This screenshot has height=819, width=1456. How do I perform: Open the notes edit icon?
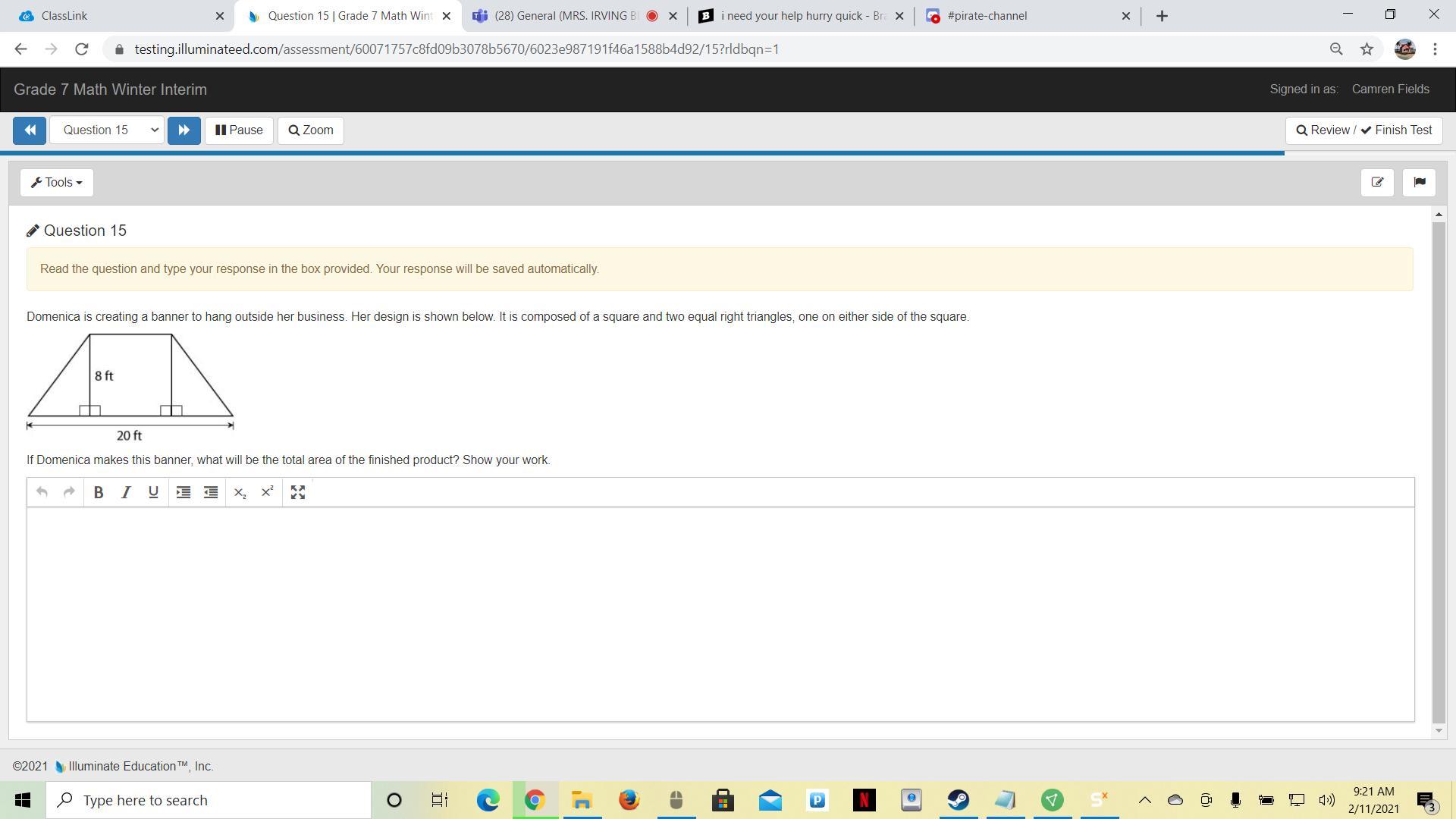[x=1377, y=183]
